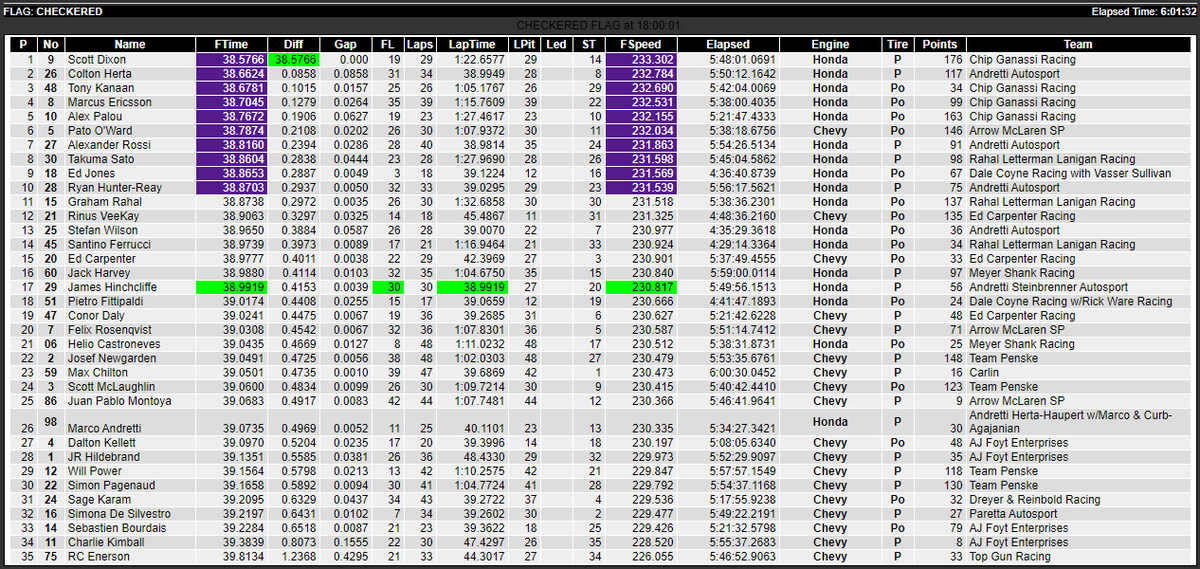Click green lap time cell 38.9919
Viewport: 1200px width, 569px height.
[471, 287]
